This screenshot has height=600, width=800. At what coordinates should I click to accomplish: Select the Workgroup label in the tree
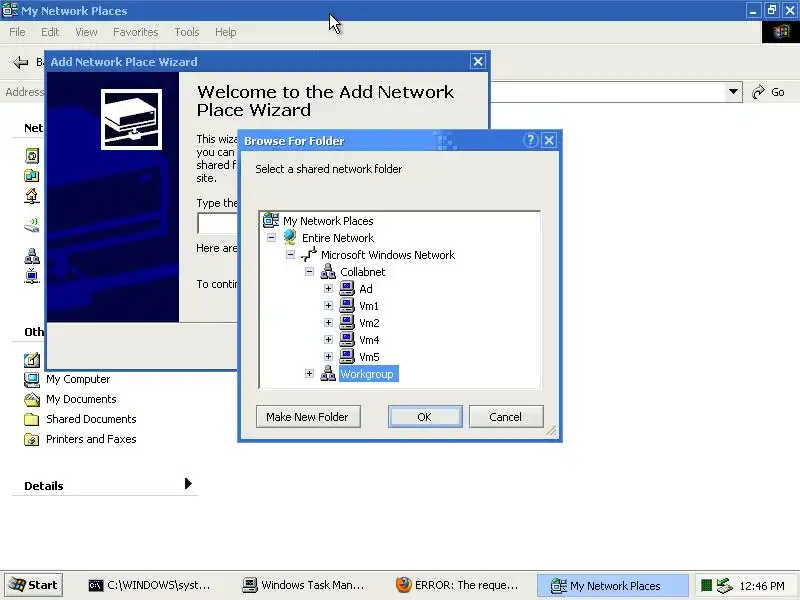coord(368,373)
